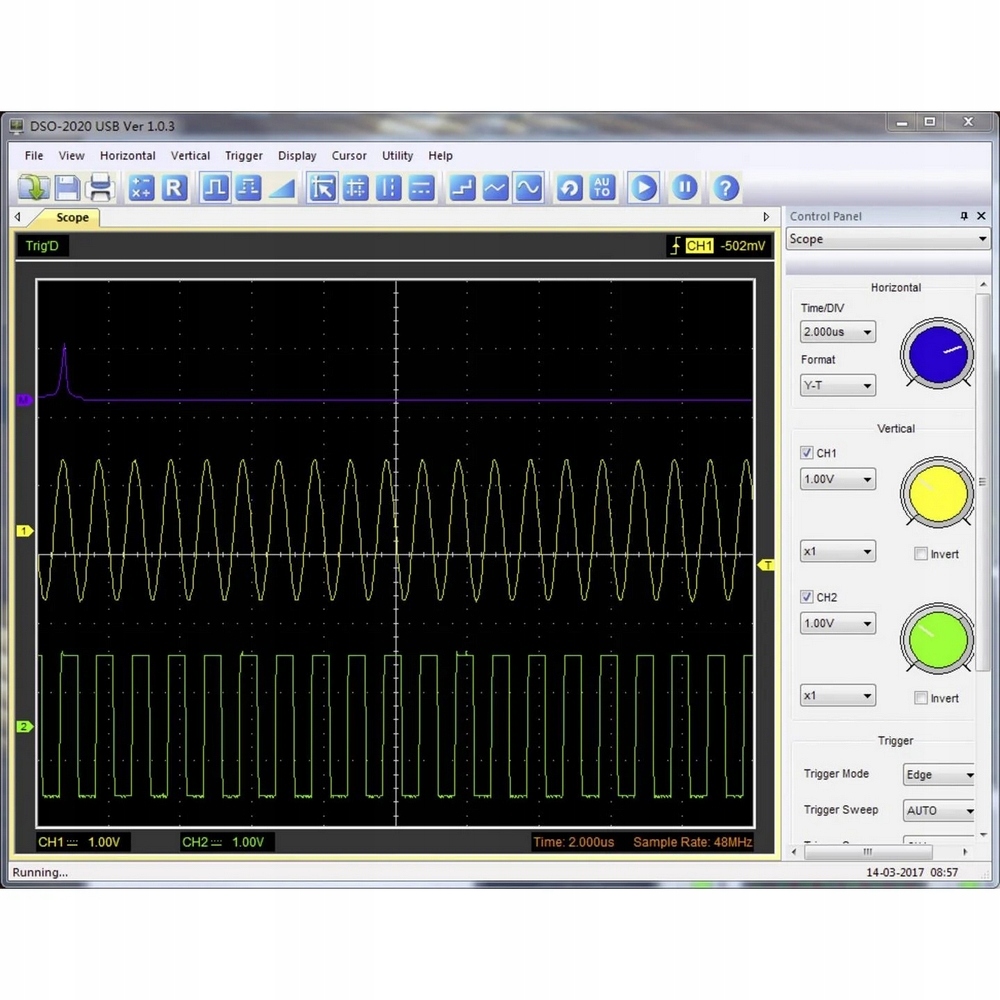Open the Utility menu
1000x1000 pixels.
point(397,155)
